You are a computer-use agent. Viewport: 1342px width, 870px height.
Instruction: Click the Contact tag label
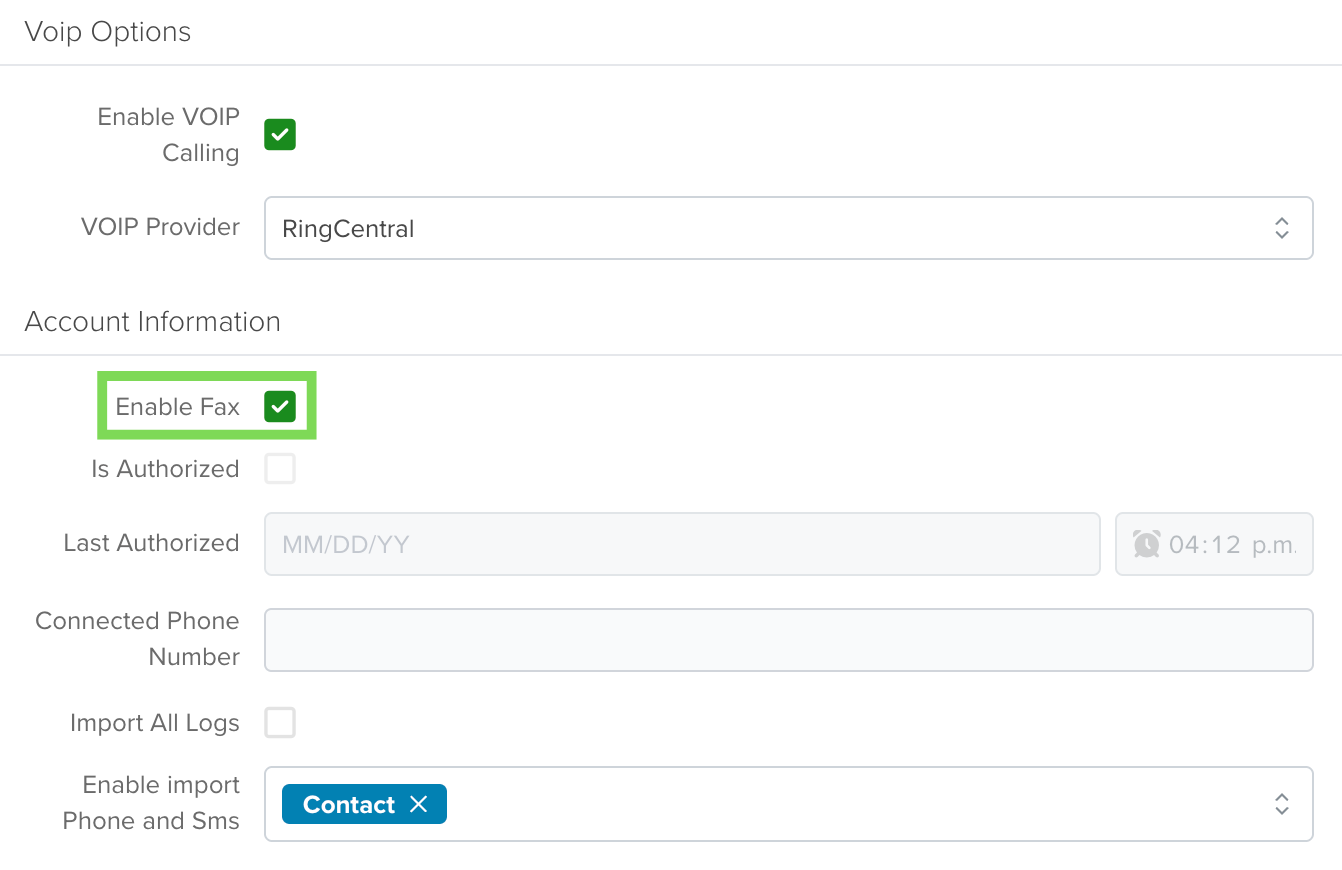coord(349,804)
